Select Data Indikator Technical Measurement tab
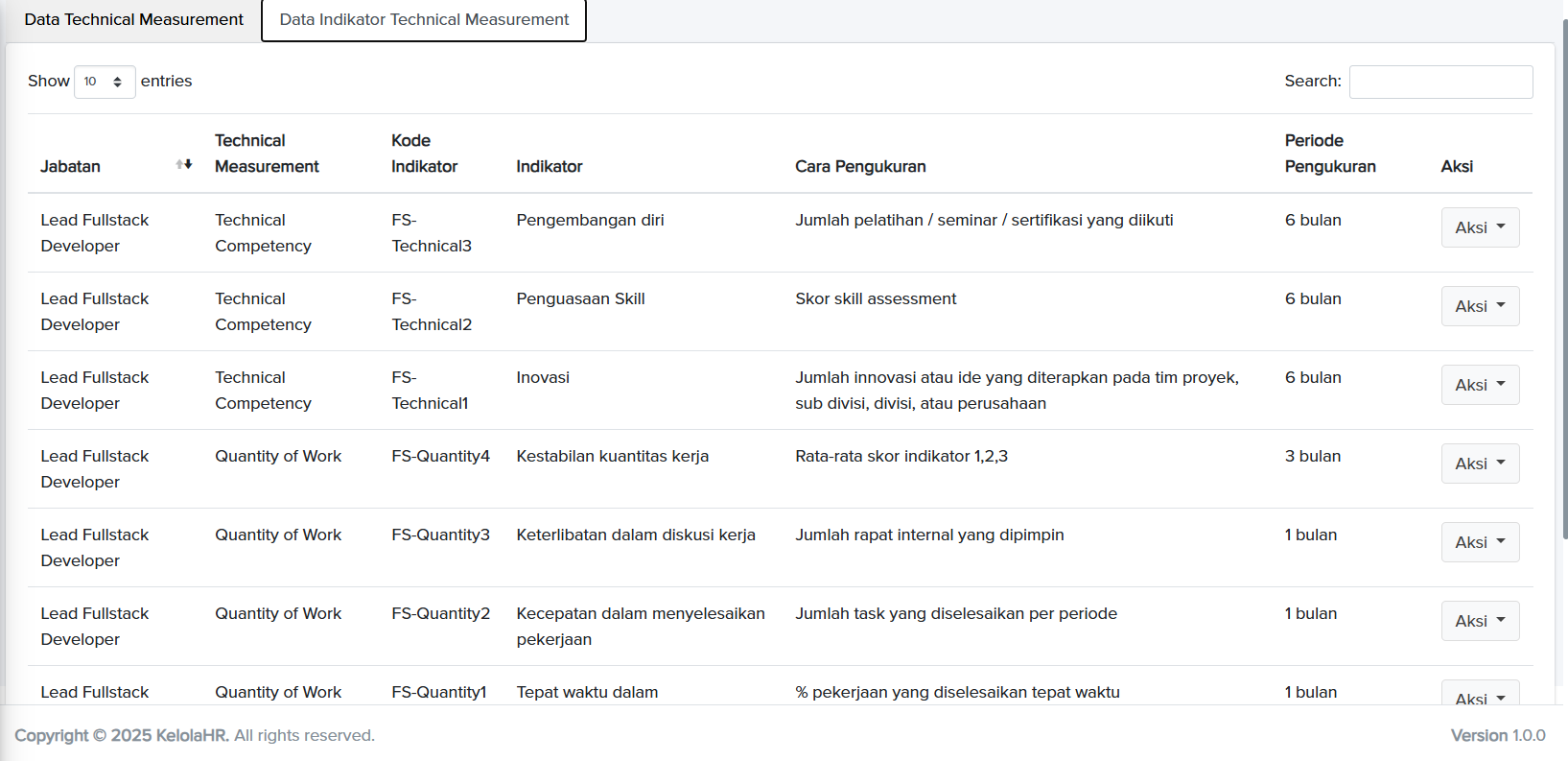This screenshot has width=1568, height=761. (x=424, y=20)
